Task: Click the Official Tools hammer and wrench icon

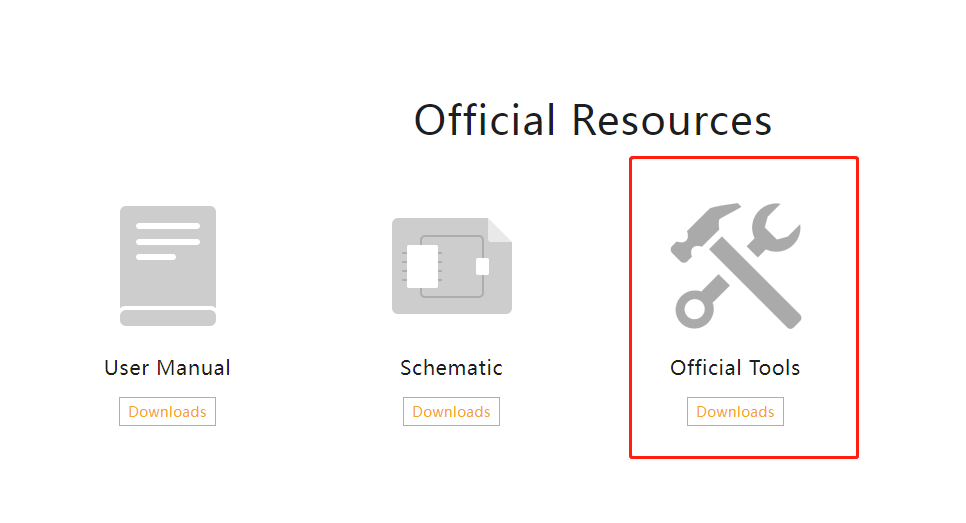Action: coord(736,266)
